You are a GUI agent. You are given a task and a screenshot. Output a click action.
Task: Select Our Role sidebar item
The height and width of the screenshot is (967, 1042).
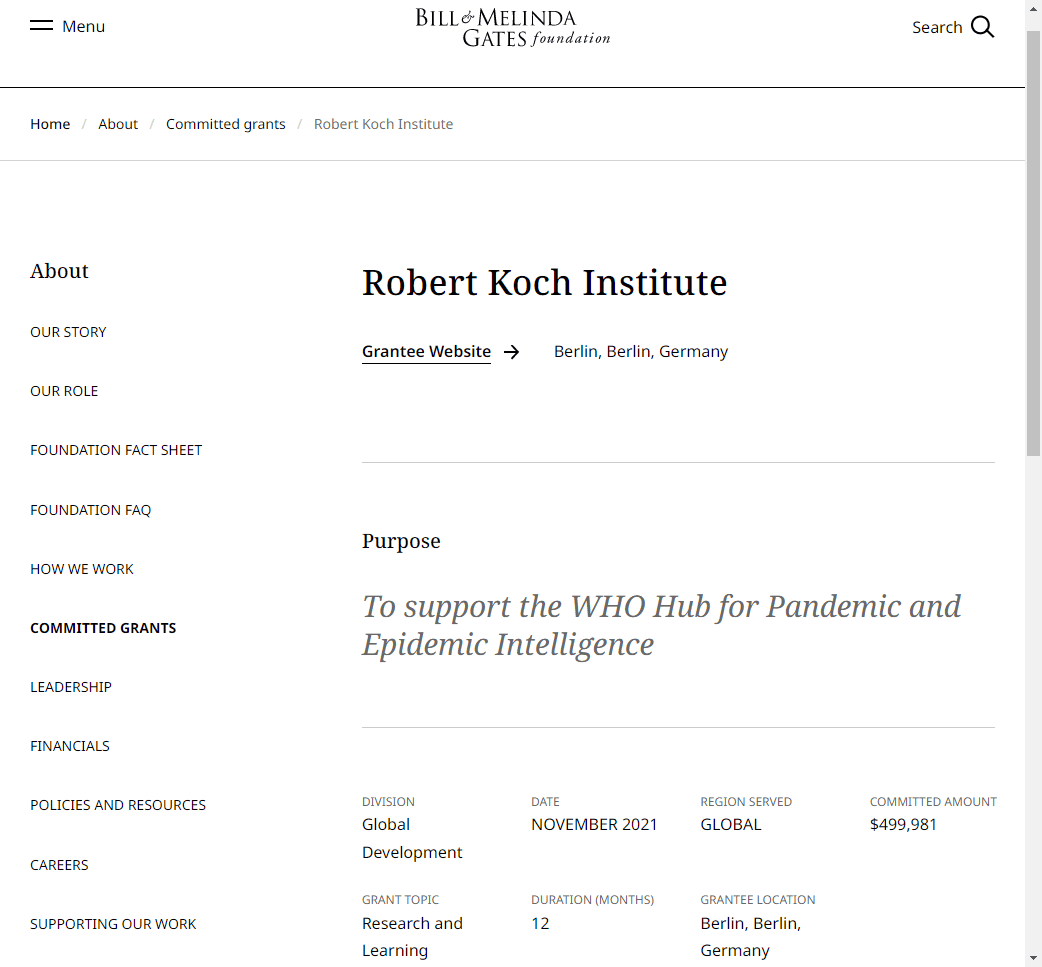pos(64,391)
